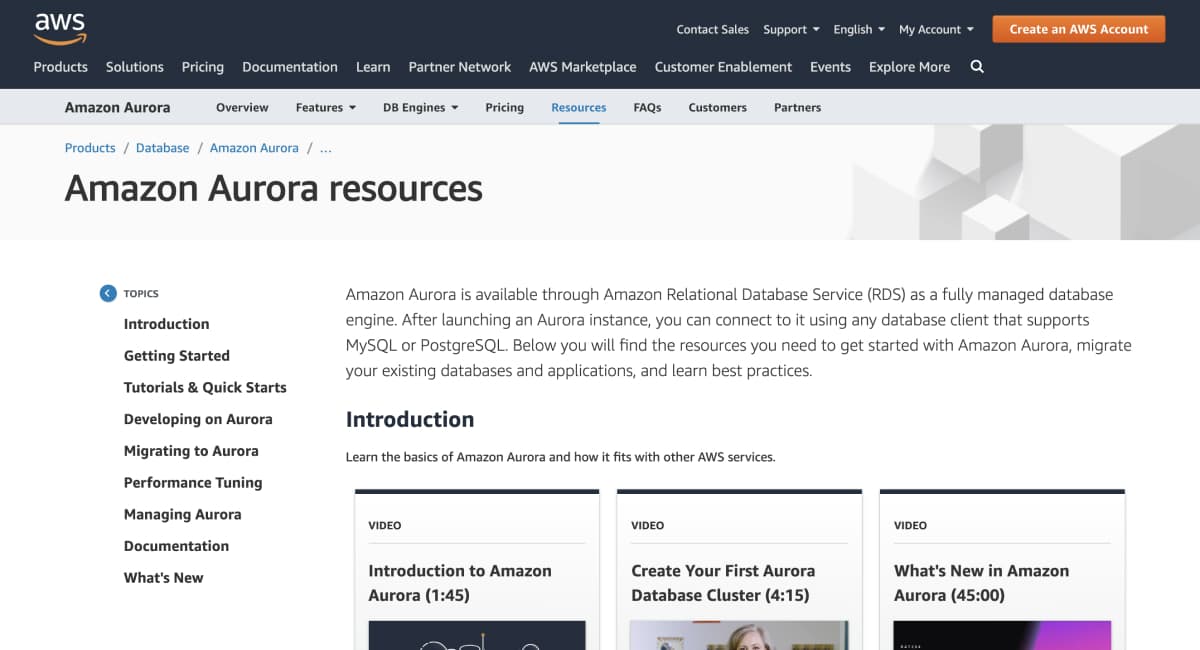Click the Products breadcrumb link
Image resolution: width=1200 pixels, height=650 pixels.
tap(90, 147)
